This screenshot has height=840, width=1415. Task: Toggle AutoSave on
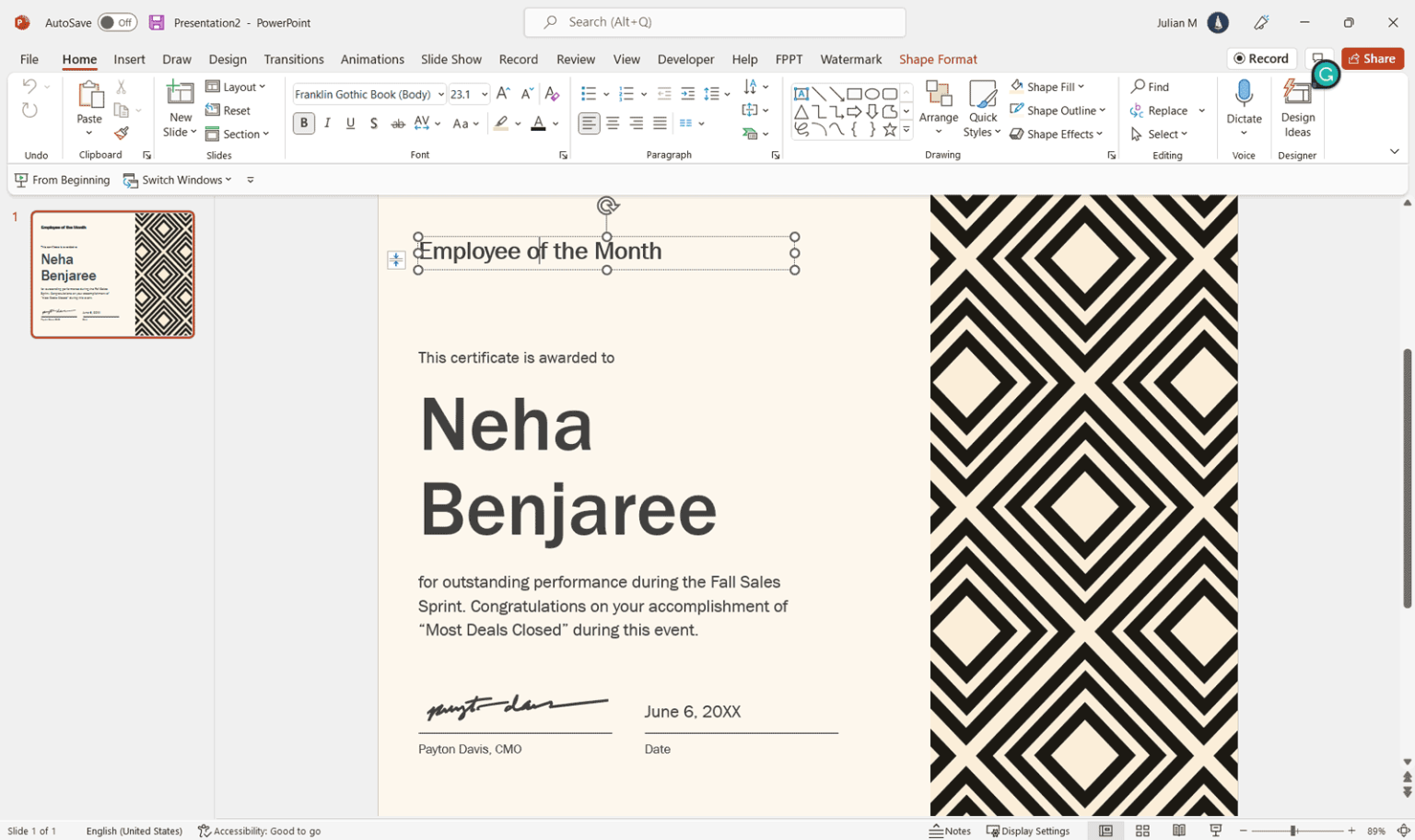pyautogui.click(x=116, y=22)
